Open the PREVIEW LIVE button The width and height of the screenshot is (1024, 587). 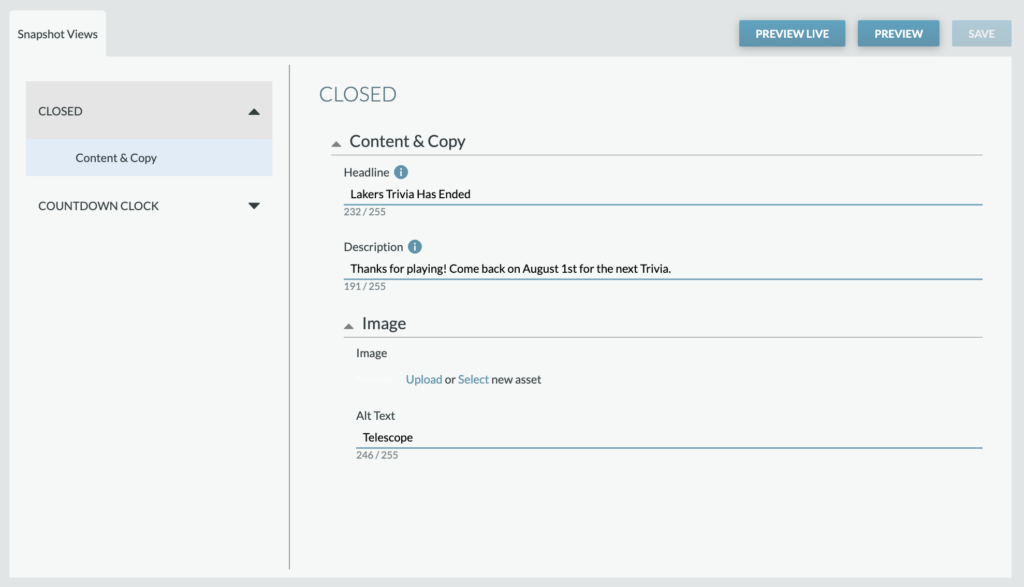[x=792, y=33]
